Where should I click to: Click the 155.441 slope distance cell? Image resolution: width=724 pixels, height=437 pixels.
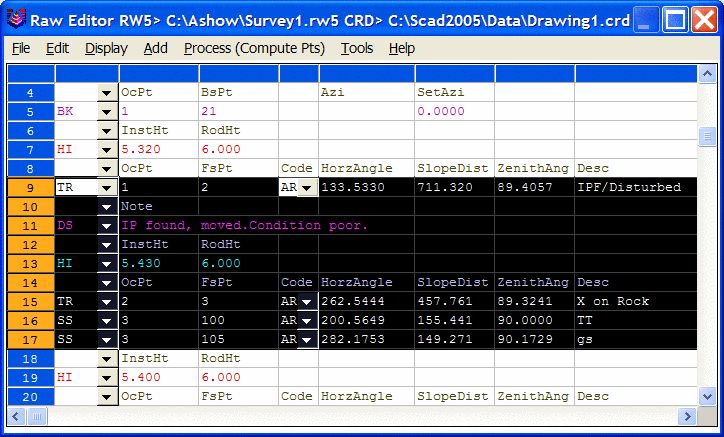tap(454, 321)
